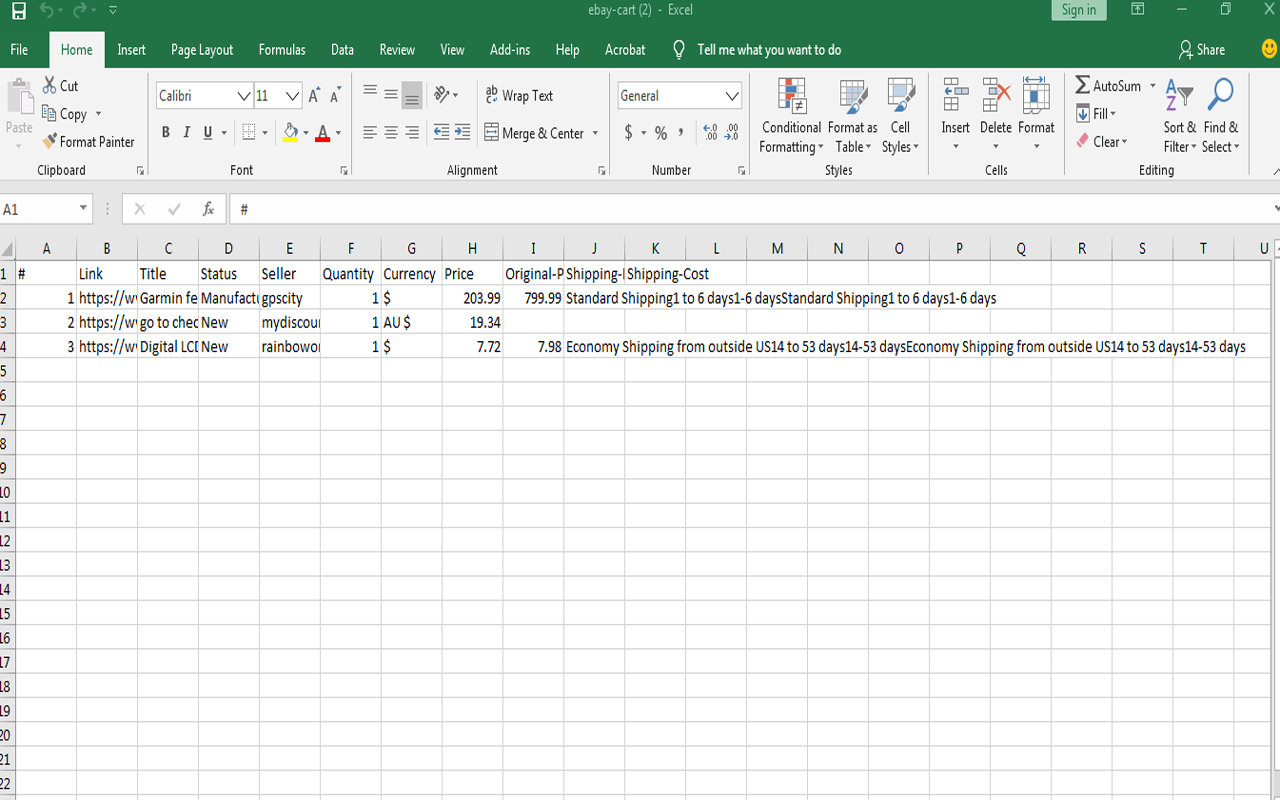1280x800 pixels.
Task: Click the Sort & Filter icon
Action: tap(1179, 96)
